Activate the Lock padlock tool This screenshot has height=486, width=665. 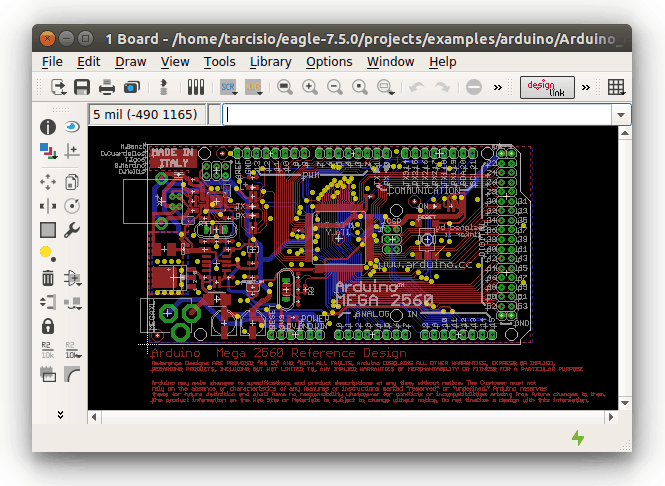click(48, 327)
